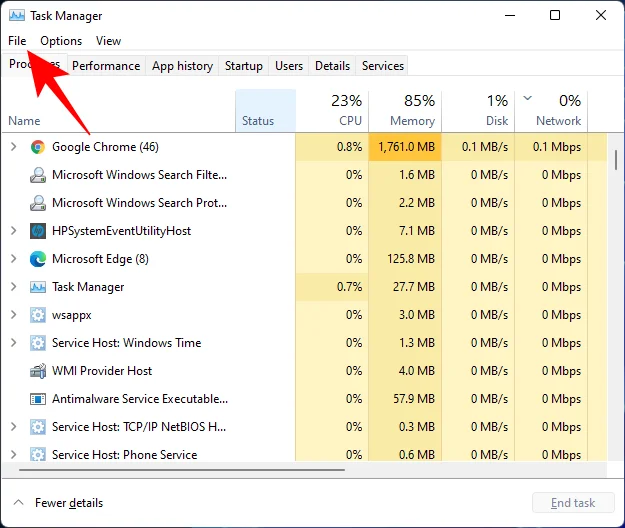Click the wsappx gear icon
The width and height of the screenshot is (625, 528).
38,315
